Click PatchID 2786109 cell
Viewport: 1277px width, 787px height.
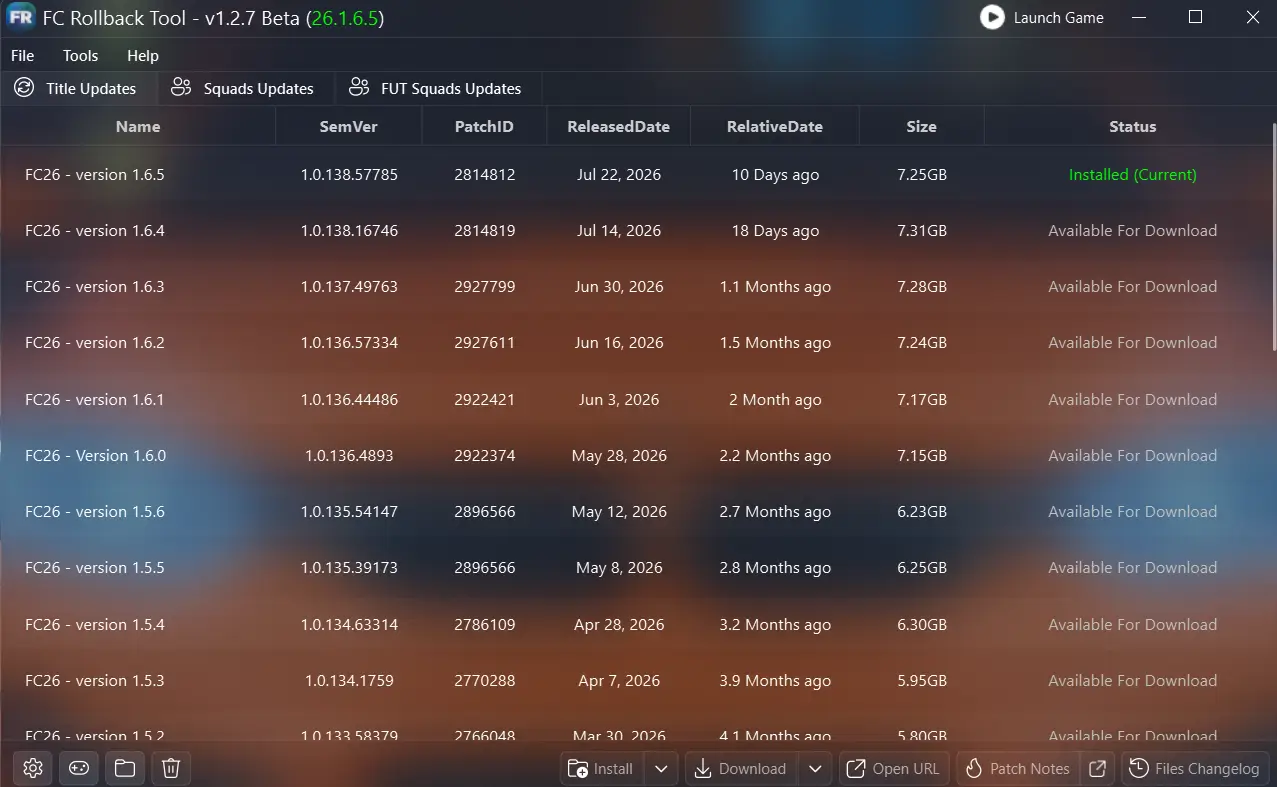[x=485, y=624]
